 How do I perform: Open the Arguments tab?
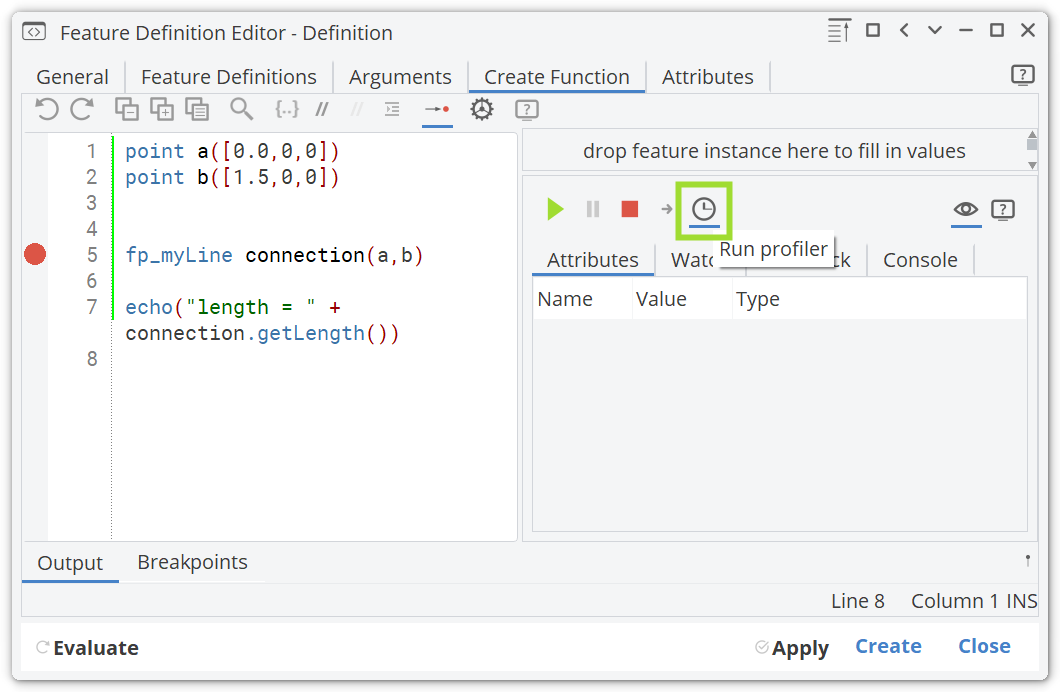pyautogui.click(x=400, y=77)
